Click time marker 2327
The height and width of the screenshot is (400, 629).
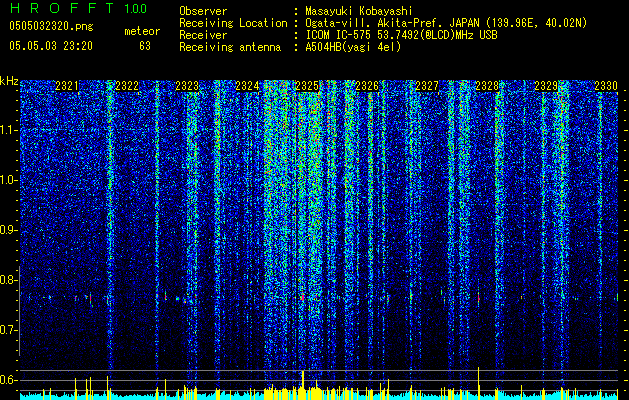click(x=427, y=86)
